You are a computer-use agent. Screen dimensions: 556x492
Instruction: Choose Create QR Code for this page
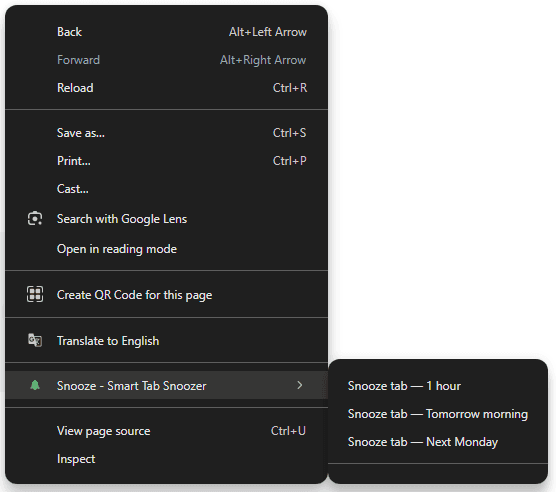tap(166, 295)
